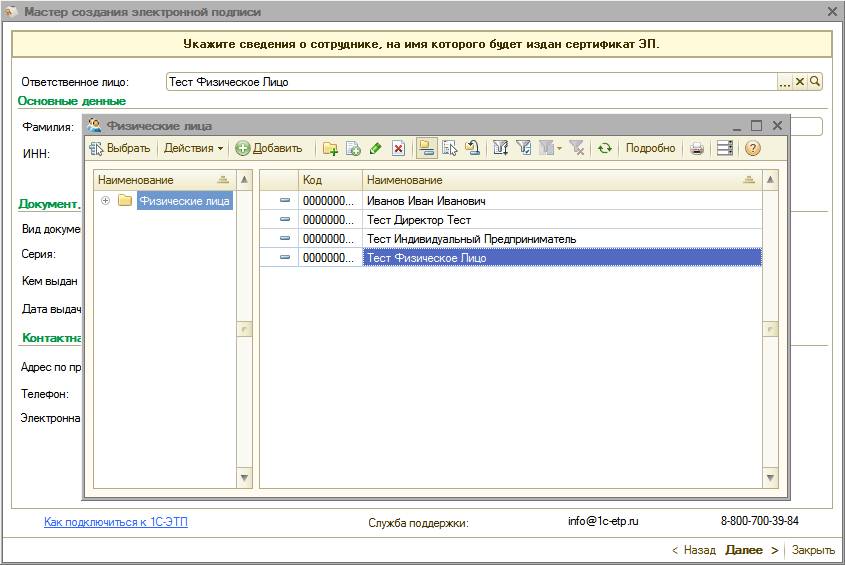
Task: Click the Код column header
Action: pos(330,180)
